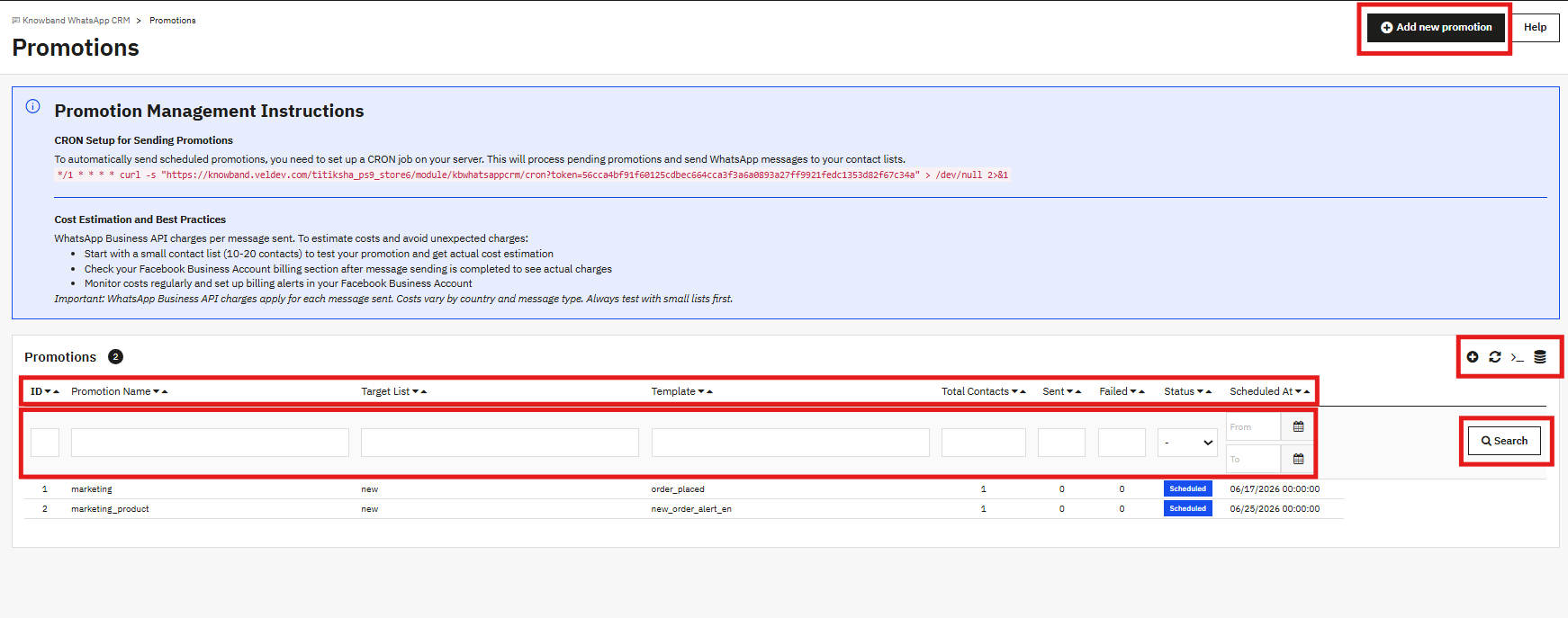Refresh the promotions list
Screen dimensions: 1568x618
[x=1495, y=357]
